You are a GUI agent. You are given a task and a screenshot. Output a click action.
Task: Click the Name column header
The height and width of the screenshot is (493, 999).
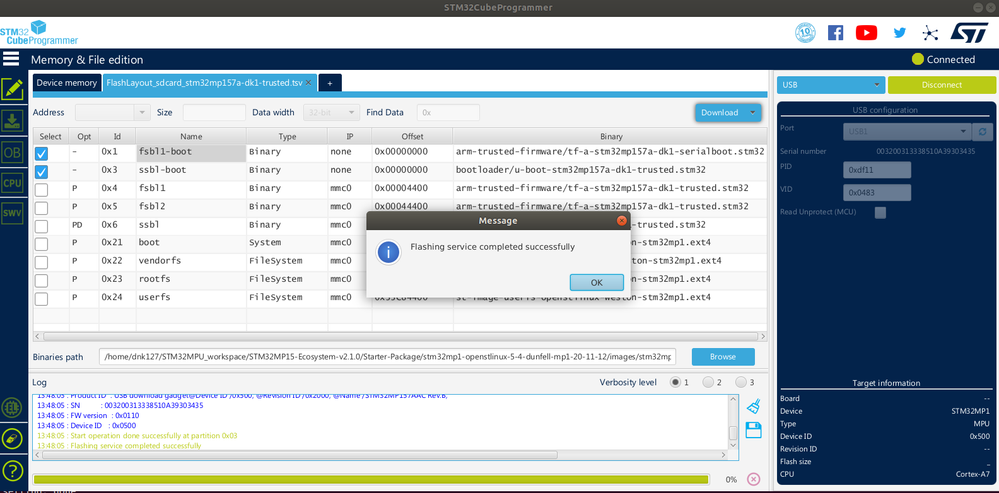coord(191,136)
